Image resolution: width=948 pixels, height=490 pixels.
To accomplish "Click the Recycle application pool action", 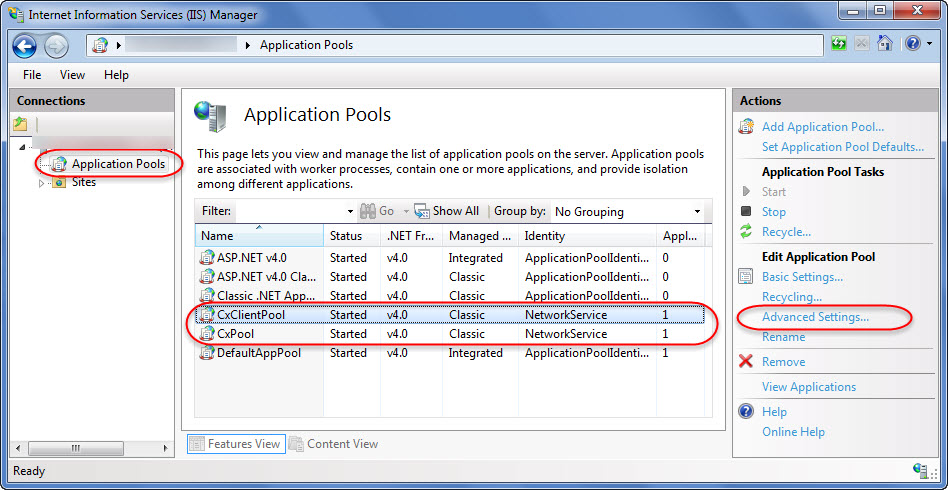I will 786,232.
